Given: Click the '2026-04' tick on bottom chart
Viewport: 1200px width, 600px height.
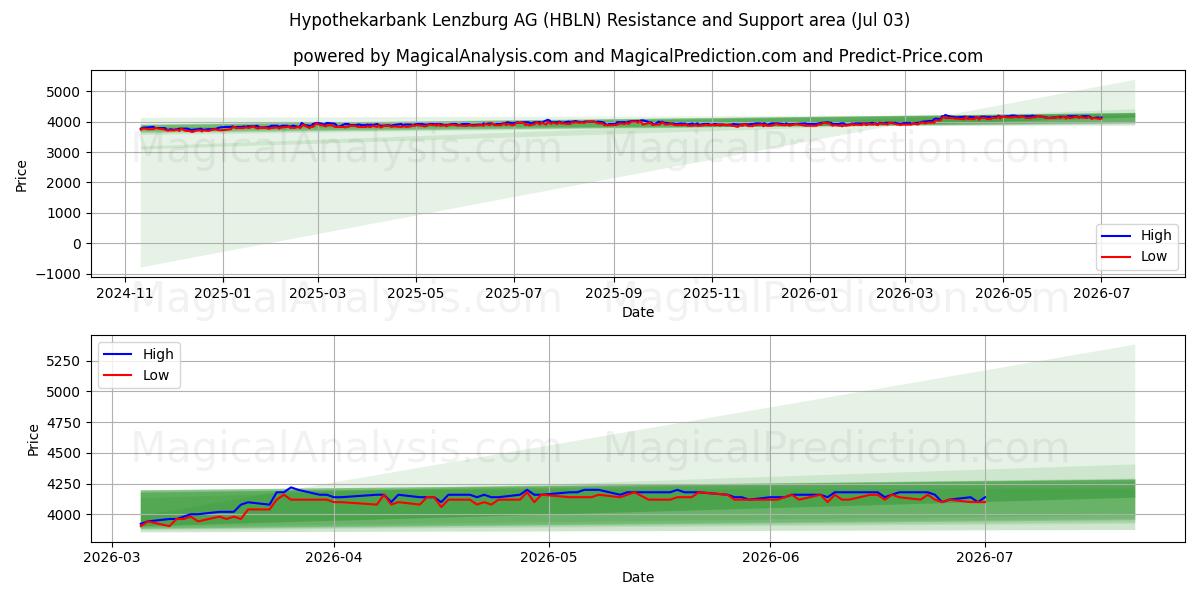Looking at the screenshot, I should click(x=333, y=558).
